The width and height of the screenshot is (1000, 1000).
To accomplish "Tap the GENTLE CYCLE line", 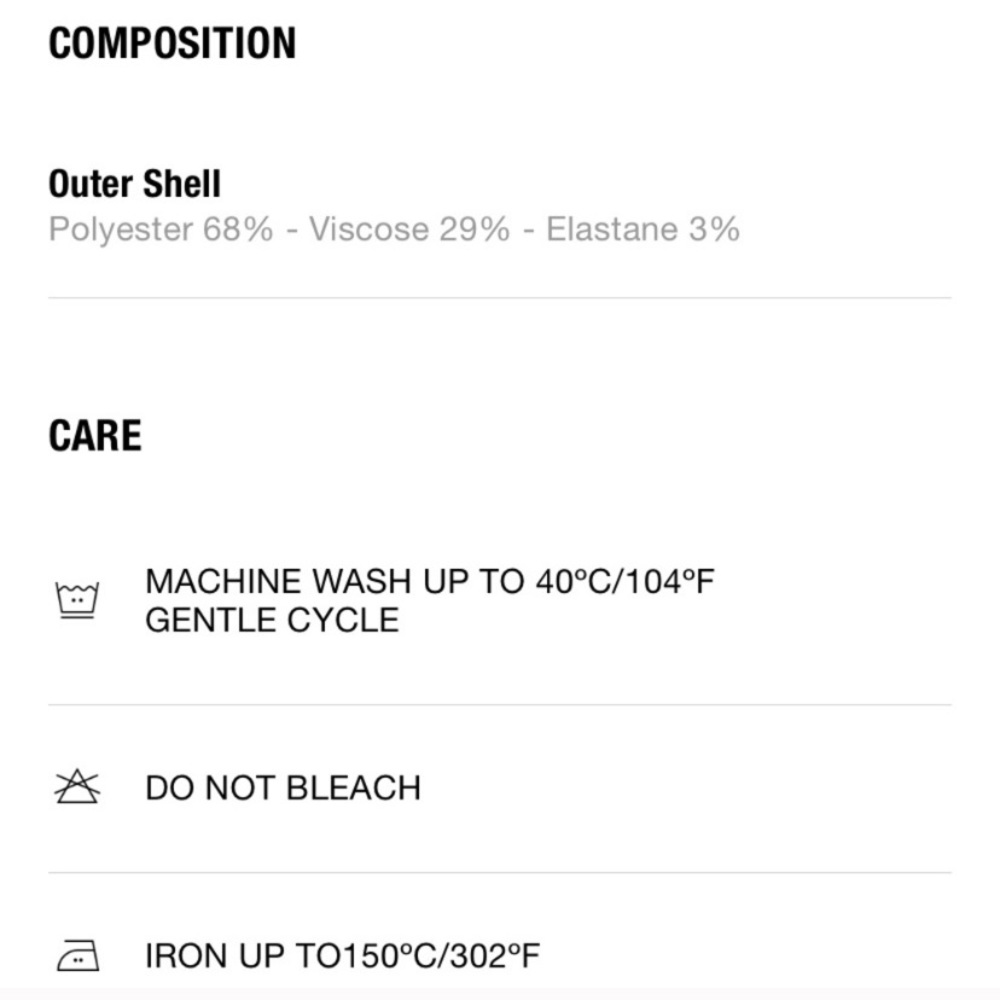I will tap(272, 620).
